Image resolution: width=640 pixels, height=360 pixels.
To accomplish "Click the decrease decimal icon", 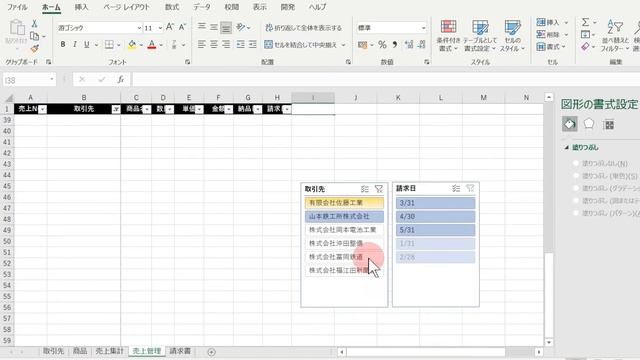I will coord(422,44).
